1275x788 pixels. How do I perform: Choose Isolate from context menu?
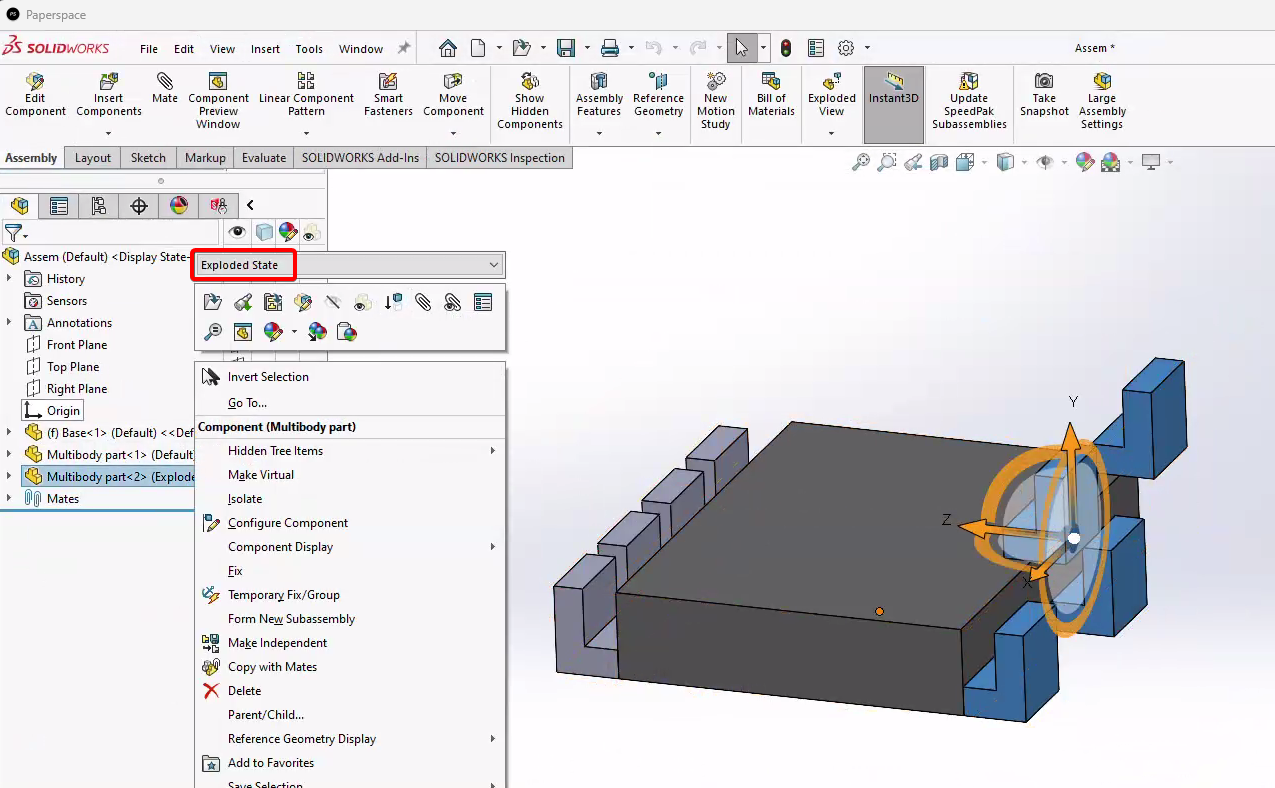click(245, 499)
